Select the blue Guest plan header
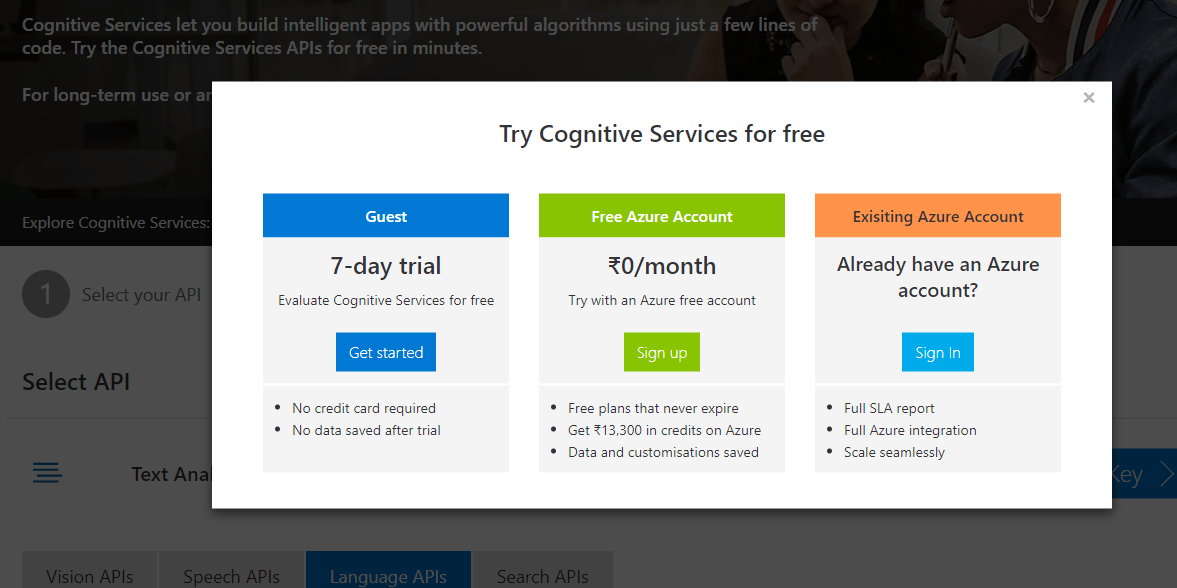 click(386, 216)
